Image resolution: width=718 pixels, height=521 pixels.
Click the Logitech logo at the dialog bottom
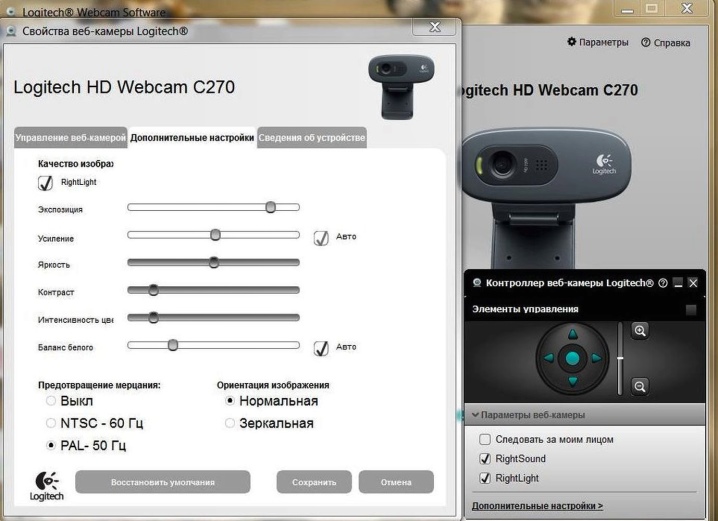(x=46, y=486)
